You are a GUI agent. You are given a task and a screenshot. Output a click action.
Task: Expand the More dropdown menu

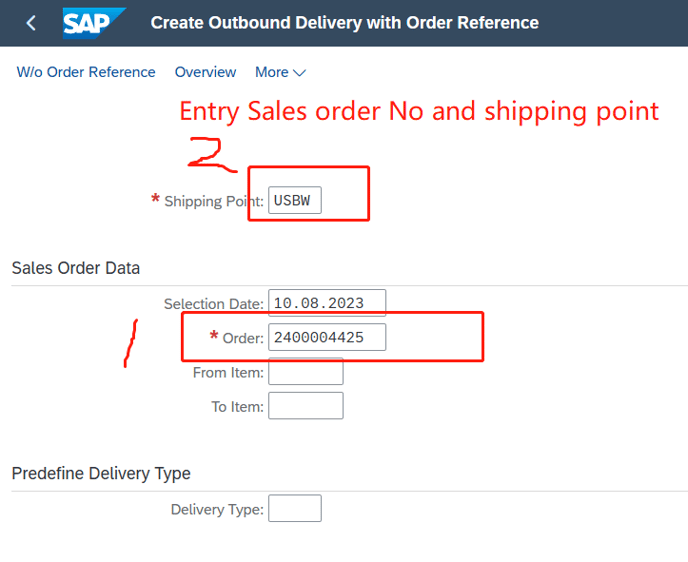280,72
